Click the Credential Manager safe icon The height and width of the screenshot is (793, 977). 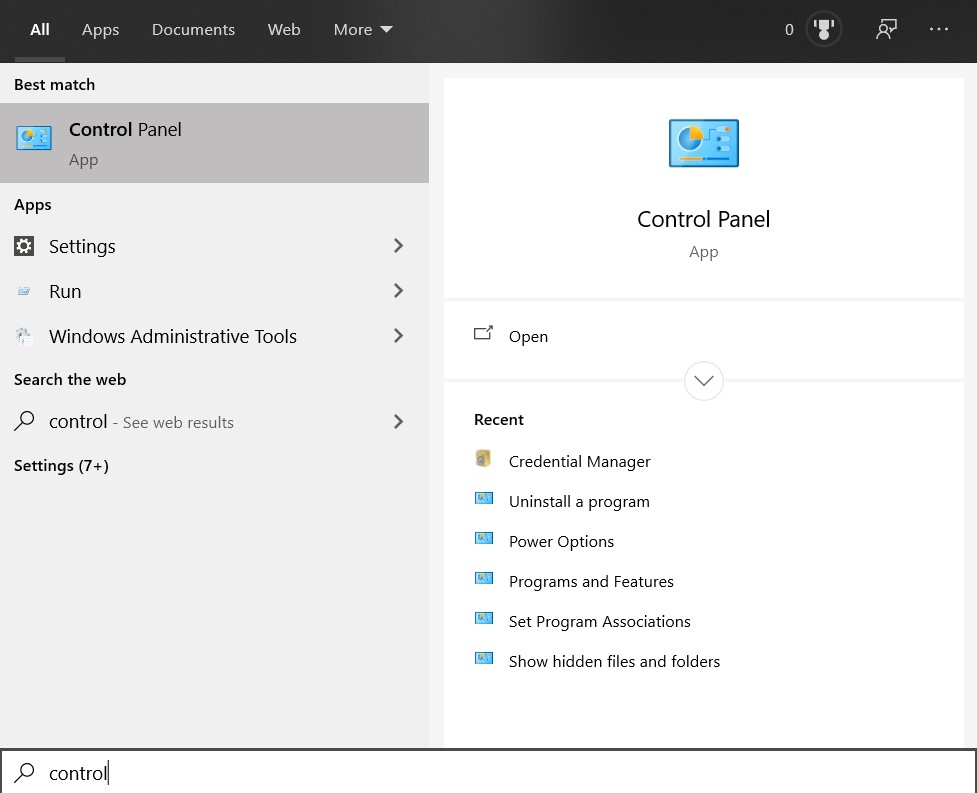pyautogui.click(x=484, y=460)
